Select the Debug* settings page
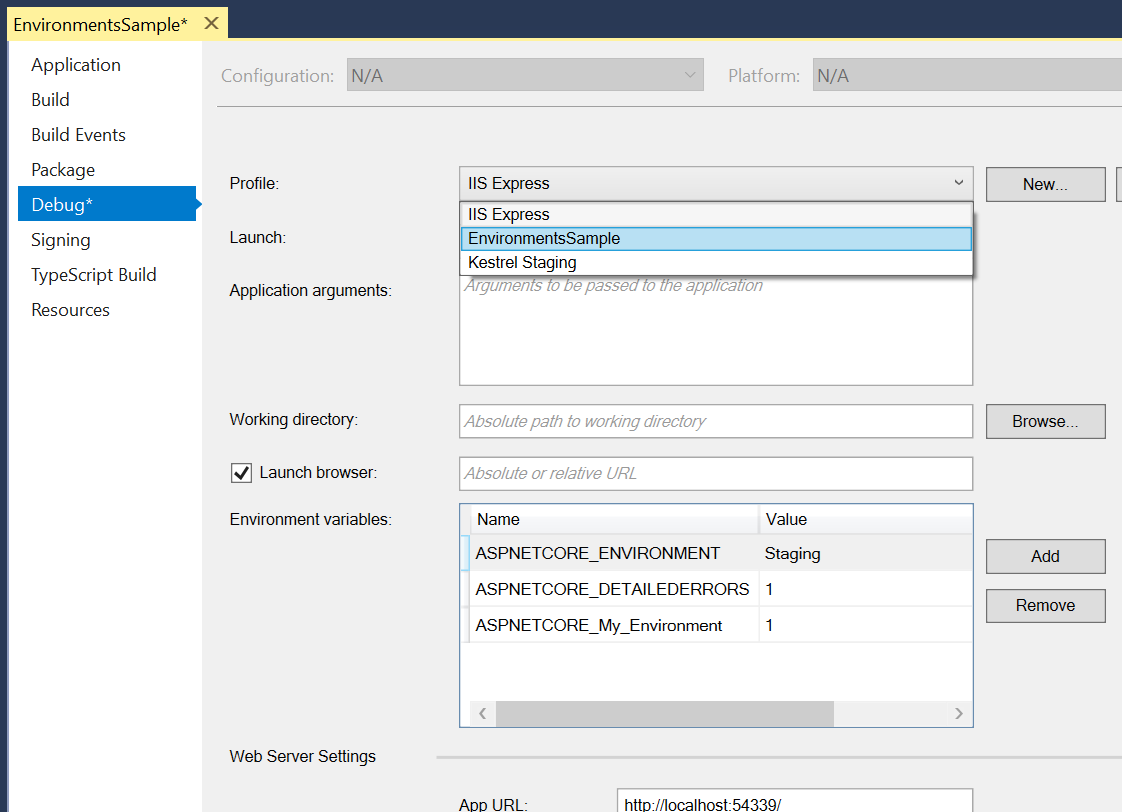The width and height of the screenshot is (1122, 812). coord(107,204)
